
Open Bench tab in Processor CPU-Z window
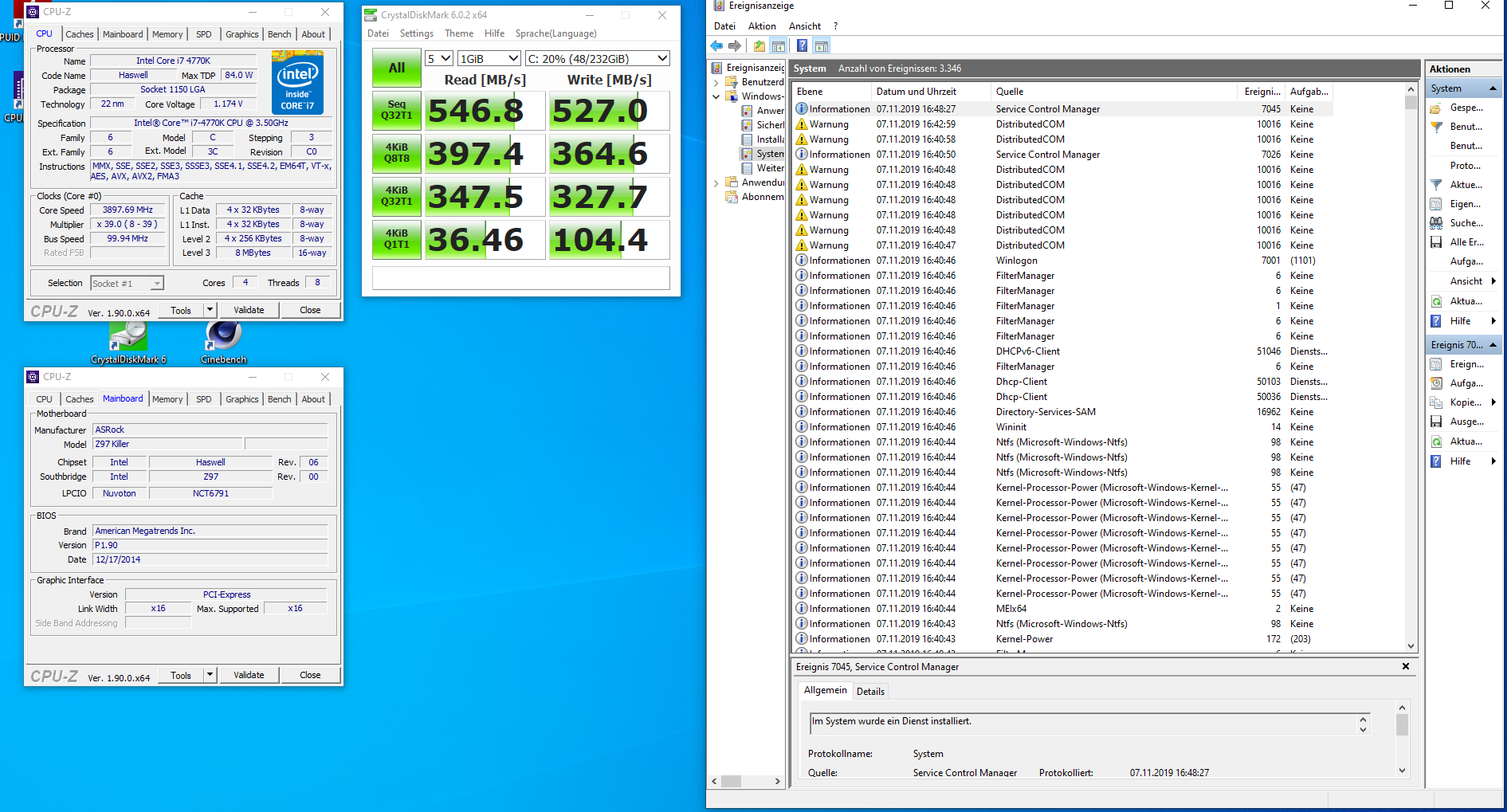pyautogui.click(x=279, y=34)
